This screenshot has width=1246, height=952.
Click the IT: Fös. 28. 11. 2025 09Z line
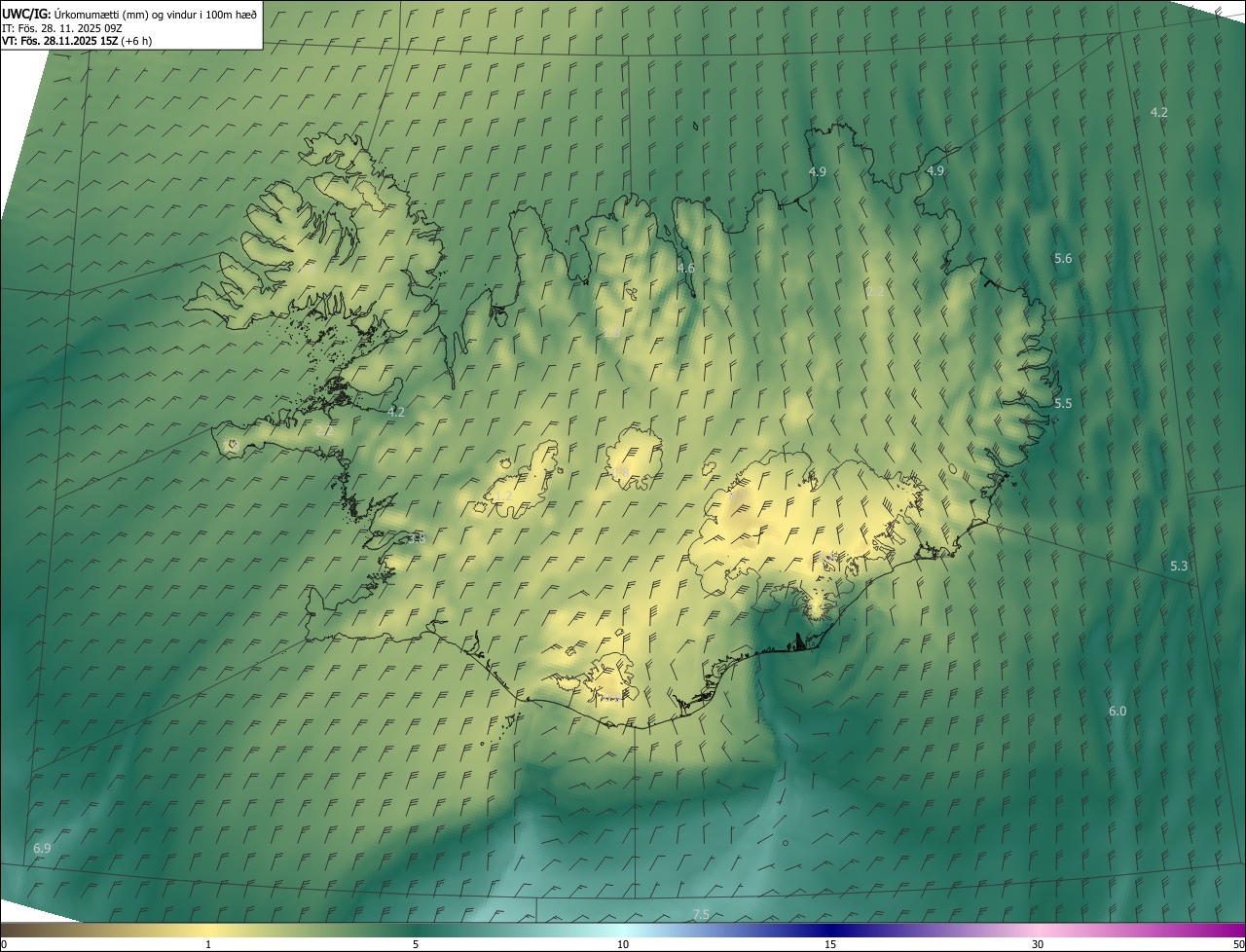[x=61, y=28]
